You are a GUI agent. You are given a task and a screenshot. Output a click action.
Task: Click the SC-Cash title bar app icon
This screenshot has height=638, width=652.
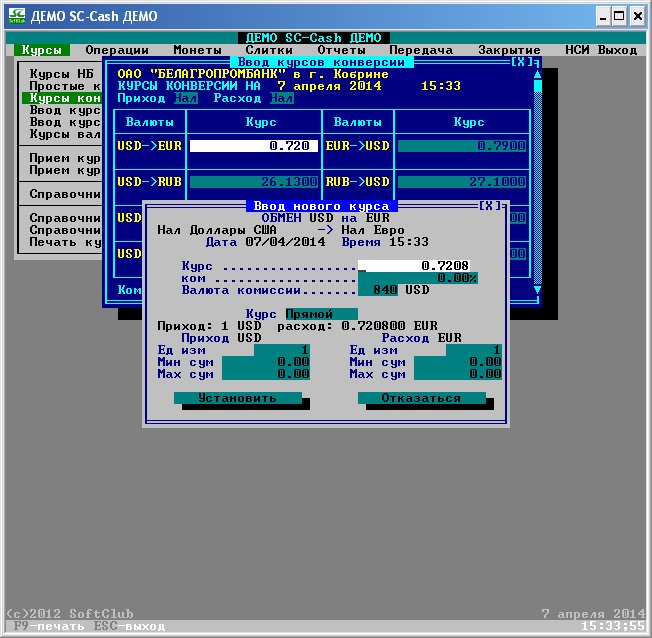coord(17,16)
